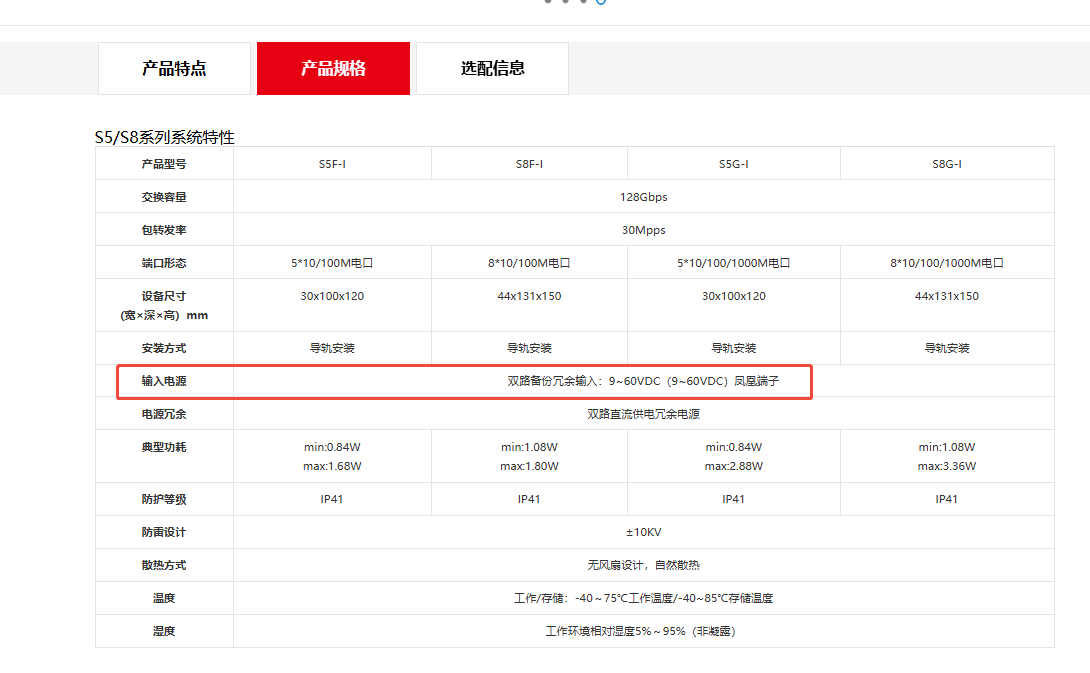Click the max:1.68W power value
1090x673 pixels.
[x=332, y=467]
